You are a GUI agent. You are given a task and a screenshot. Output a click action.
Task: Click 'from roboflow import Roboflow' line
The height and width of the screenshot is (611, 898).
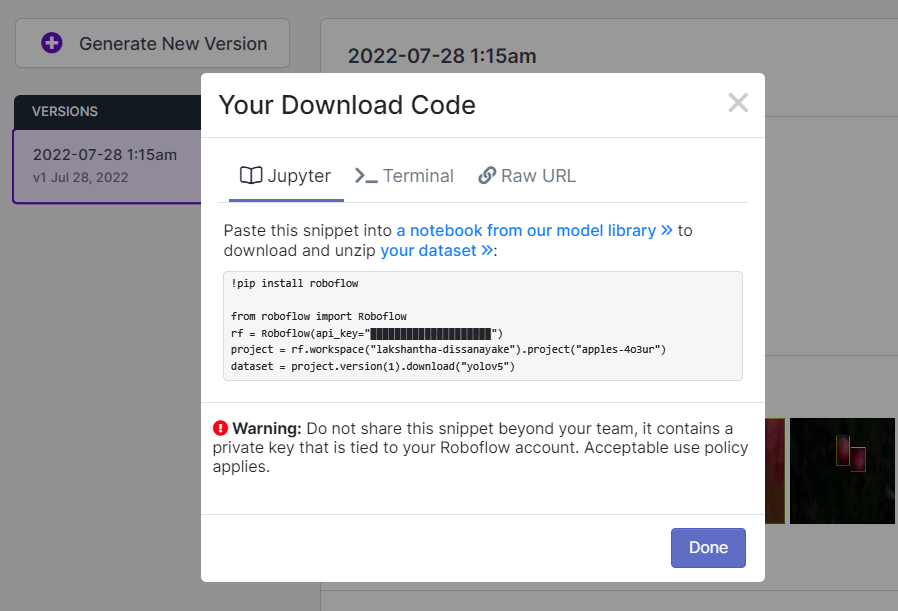click(318, 316)
